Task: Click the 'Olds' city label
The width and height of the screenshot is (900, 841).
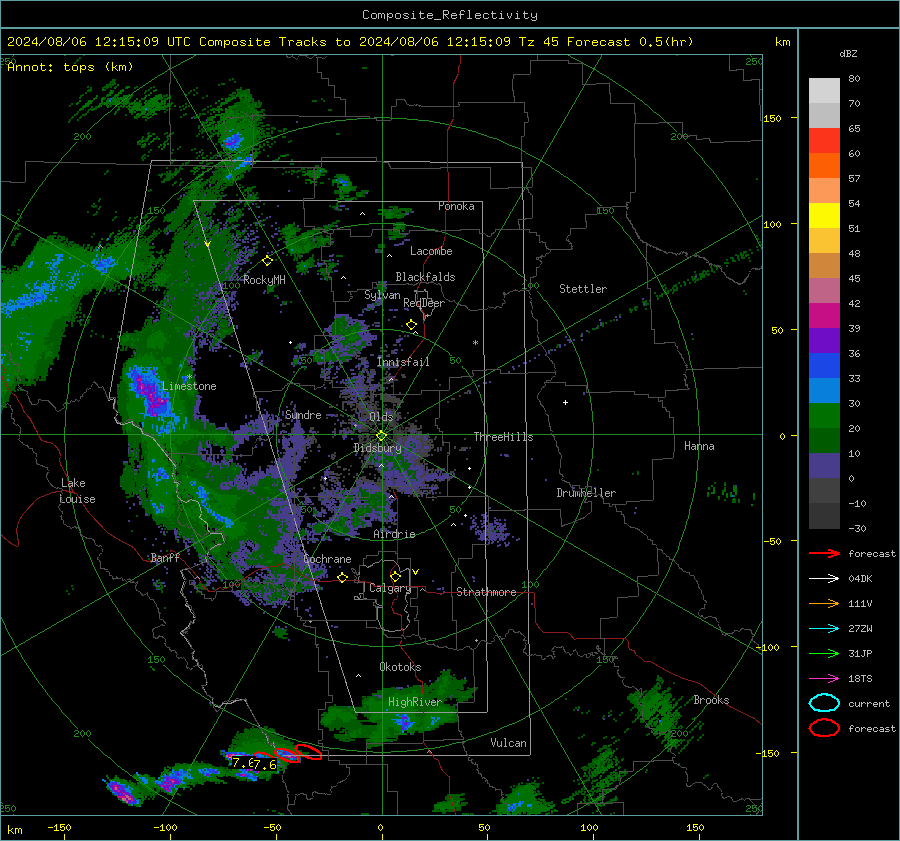Action: click(x=381, y=416)
